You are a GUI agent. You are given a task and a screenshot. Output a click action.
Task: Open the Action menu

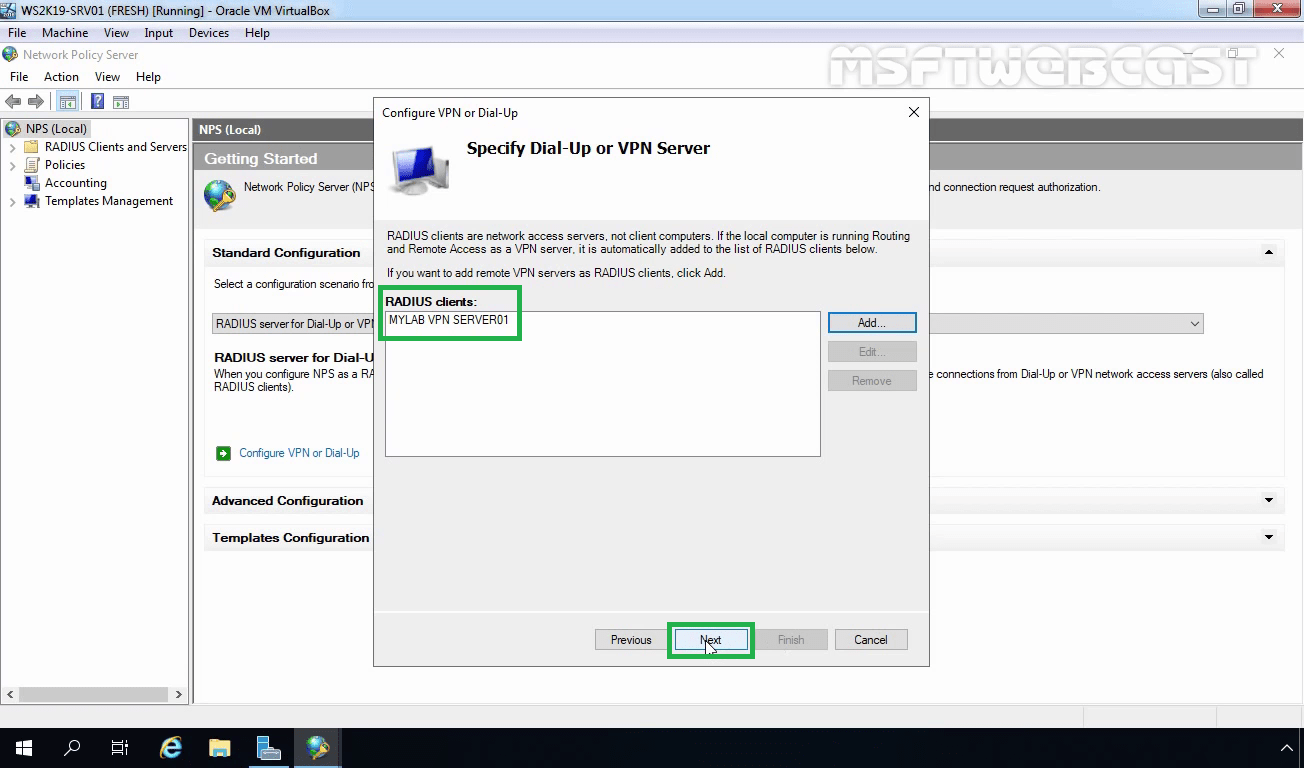point(61,76)
